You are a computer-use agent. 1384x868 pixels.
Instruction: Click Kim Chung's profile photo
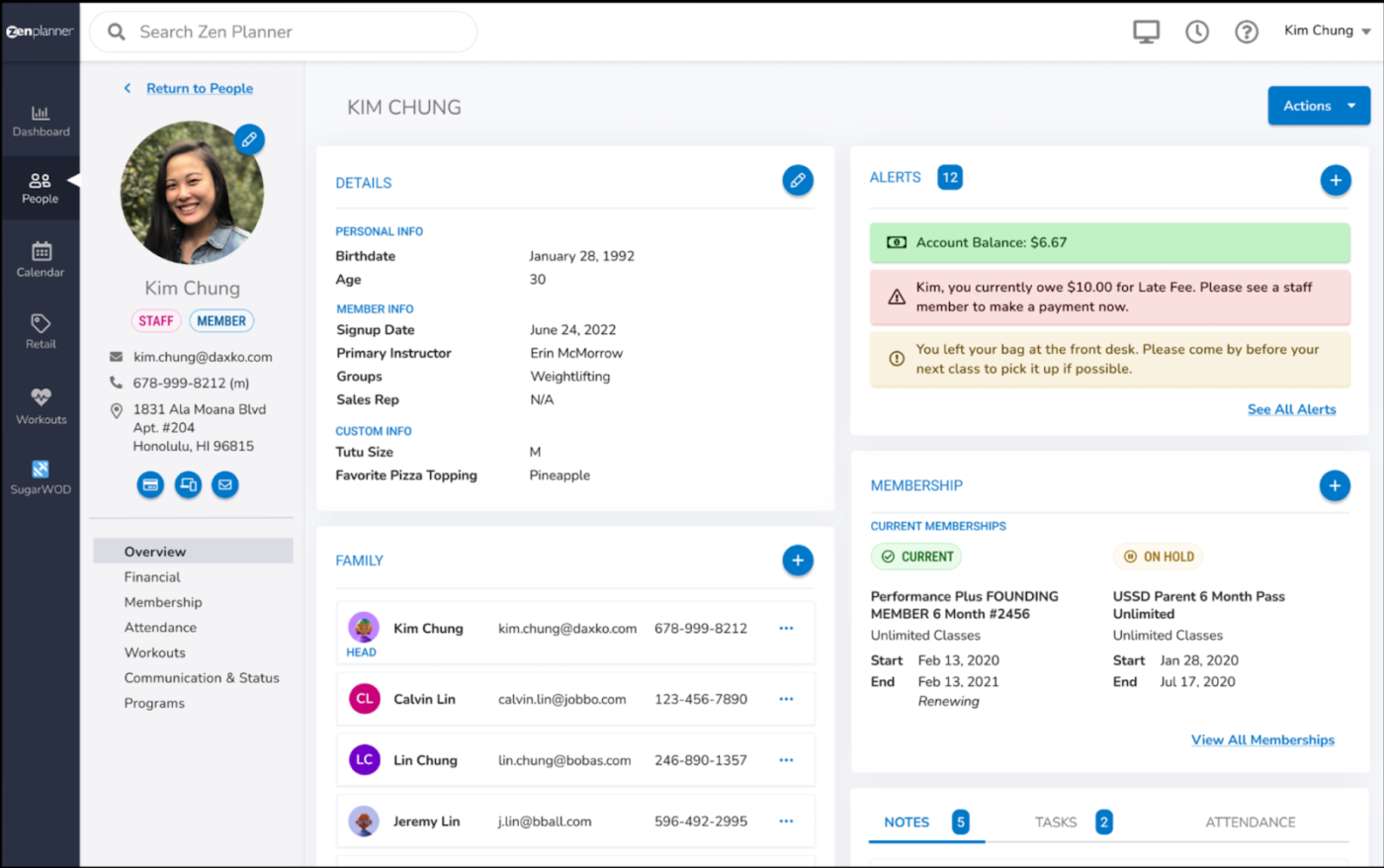coord(190,195)
